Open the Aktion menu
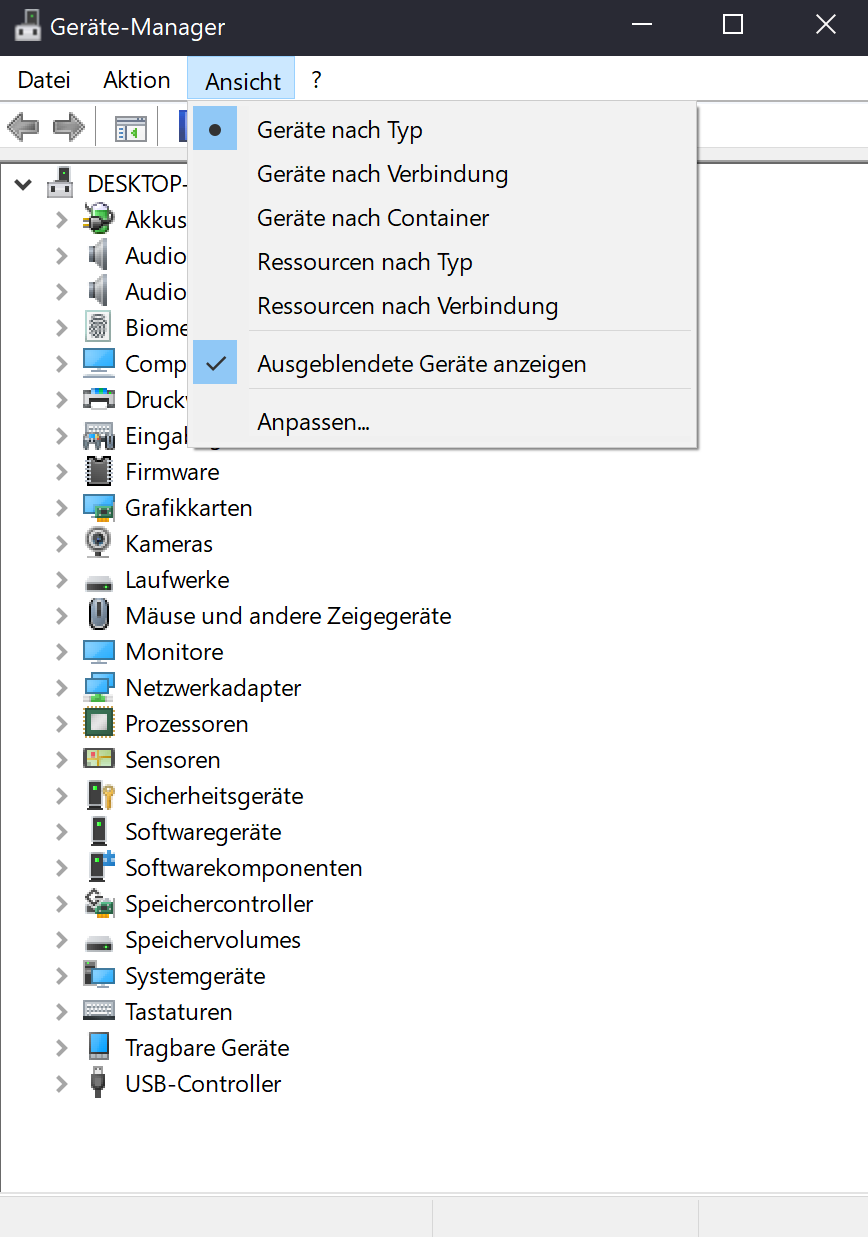868x1237 pixels. 136,80
